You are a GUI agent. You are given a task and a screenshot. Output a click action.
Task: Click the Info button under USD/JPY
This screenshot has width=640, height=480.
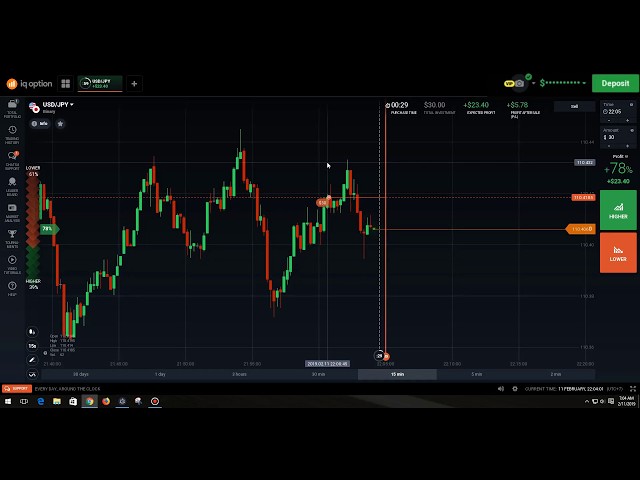coord(40,124)
